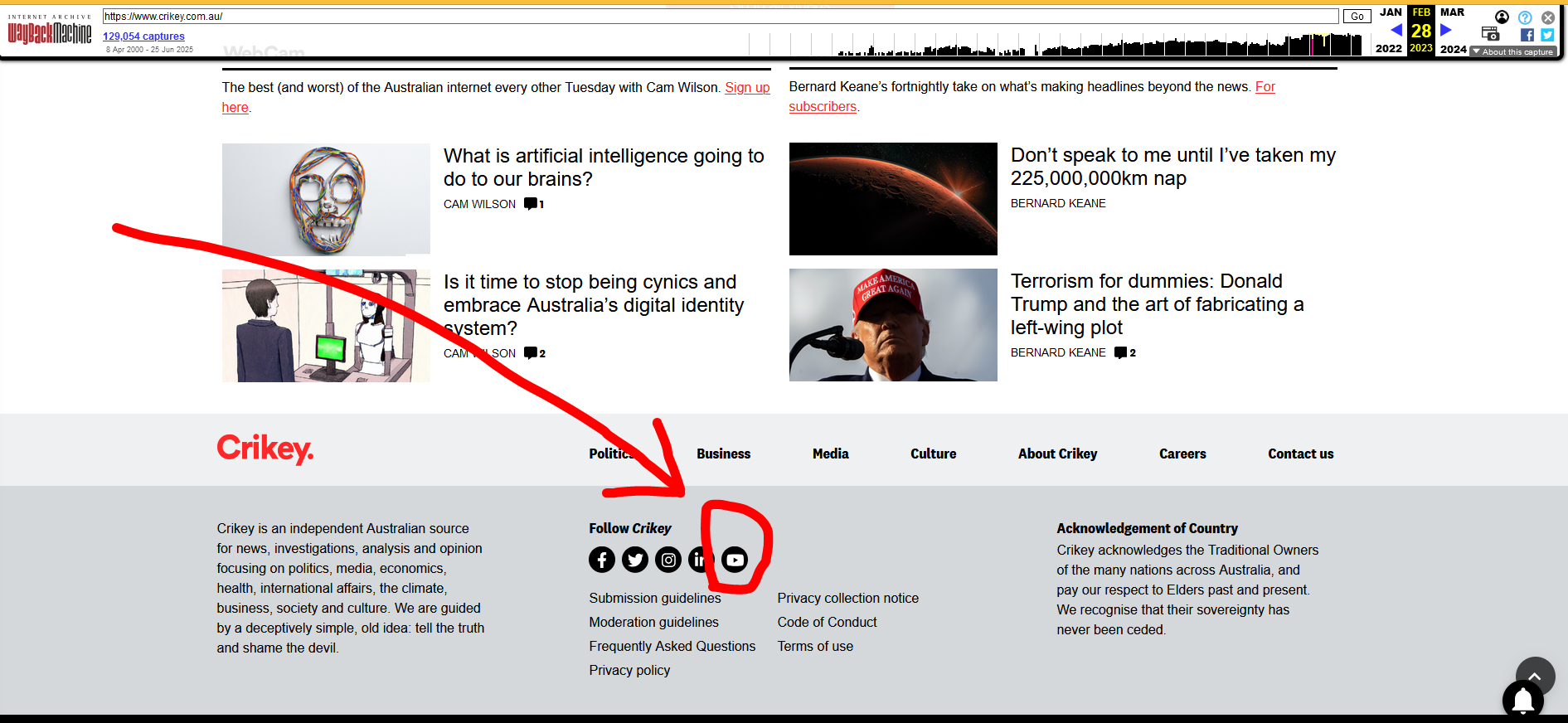
Task: Share capture via Wayback toolbar Twitter icon
Action: tap(1547, 35)
